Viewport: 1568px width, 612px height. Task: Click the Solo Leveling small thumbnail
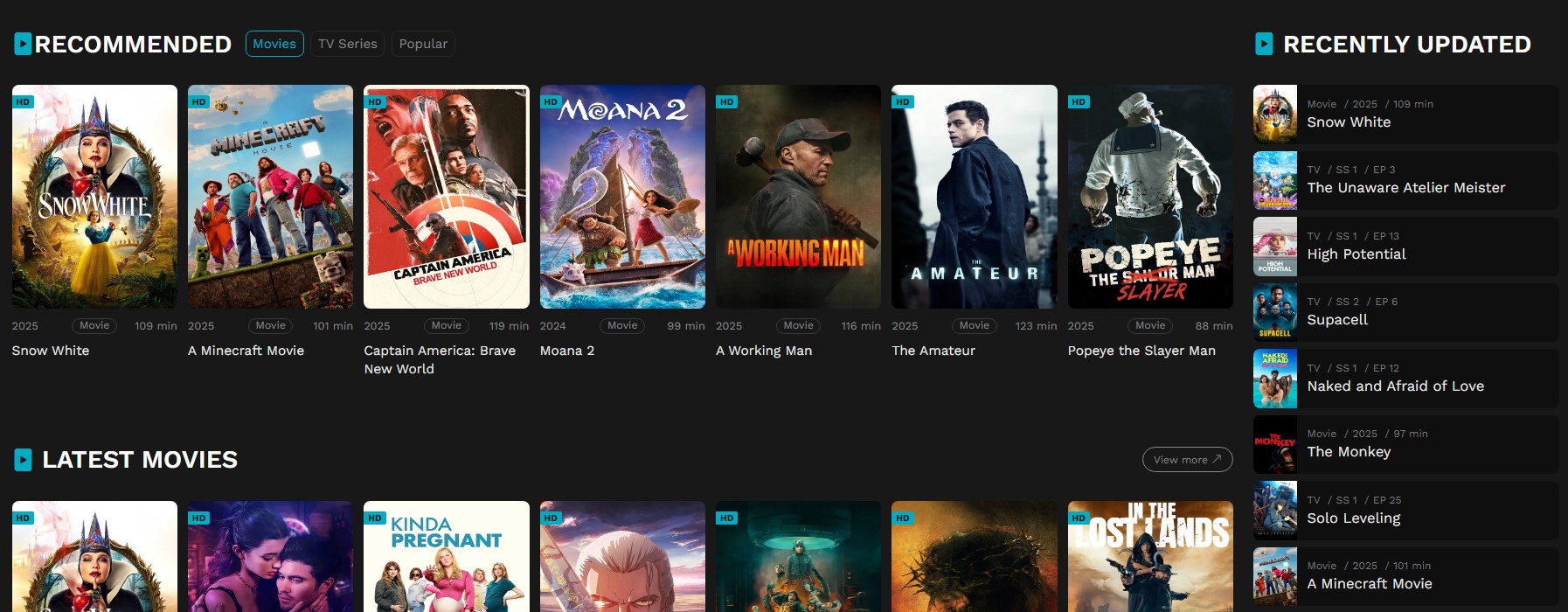tap(1275, 511)
